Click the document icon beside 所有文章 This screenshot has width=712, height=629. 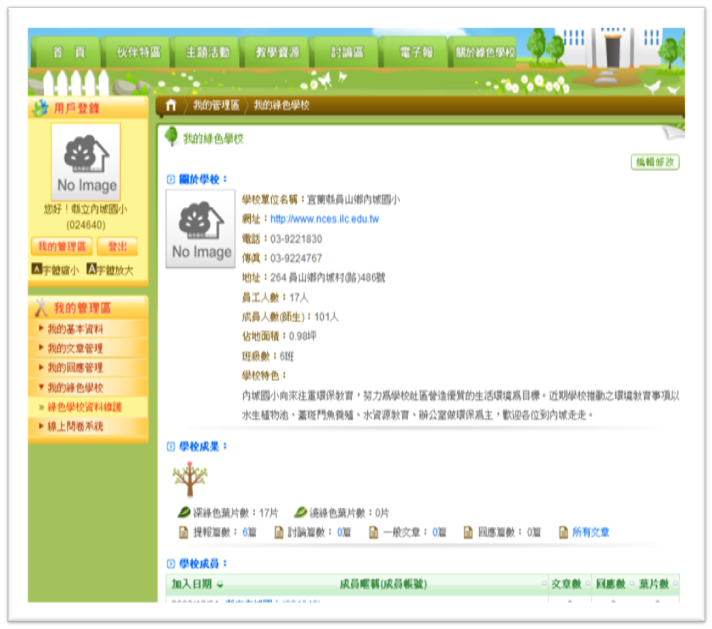click(x=563, y=532)
